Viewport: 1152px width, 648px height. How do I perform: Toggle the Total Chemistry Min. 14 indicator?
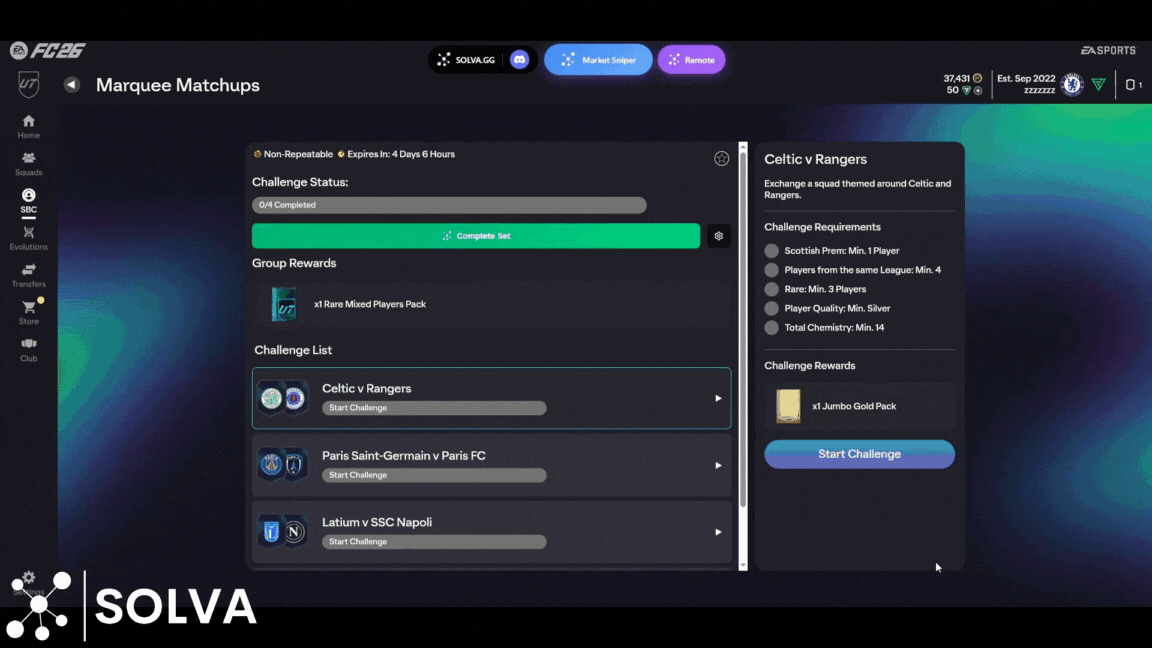(771, 328)
